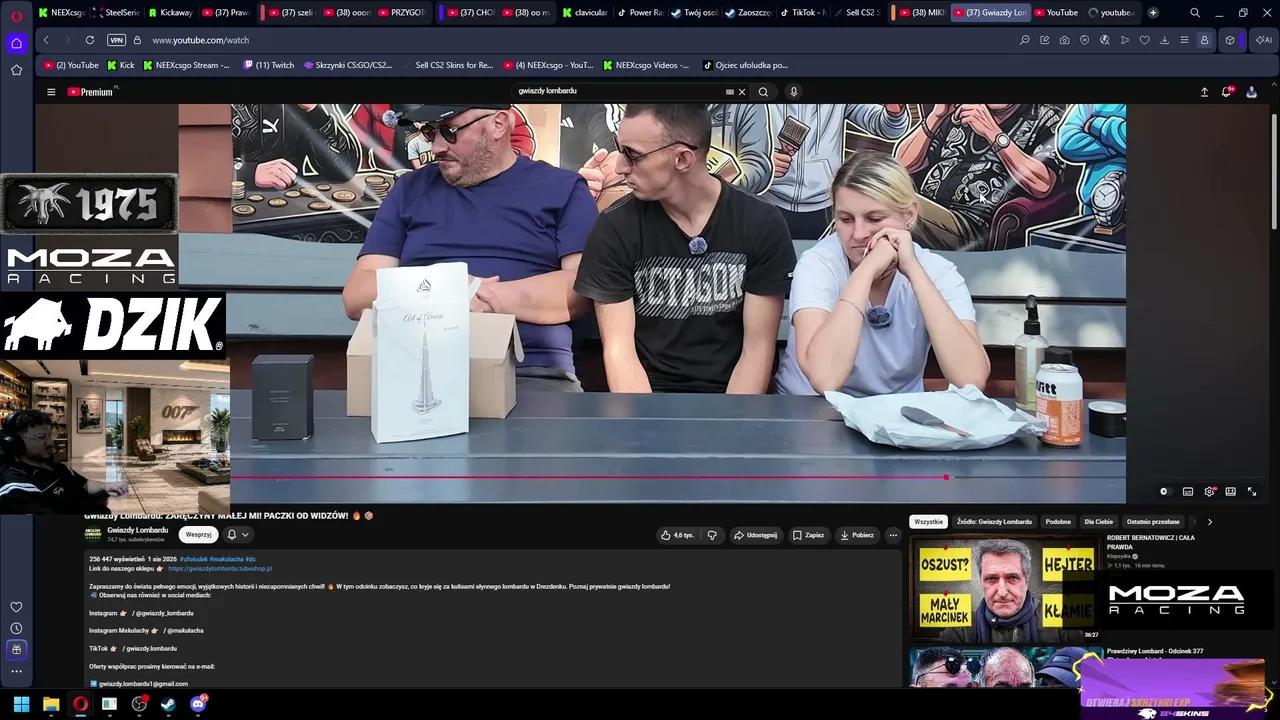1280x720 pixels.
Task: Show more filter chips with right arrow
Action: coord(1209,522)
